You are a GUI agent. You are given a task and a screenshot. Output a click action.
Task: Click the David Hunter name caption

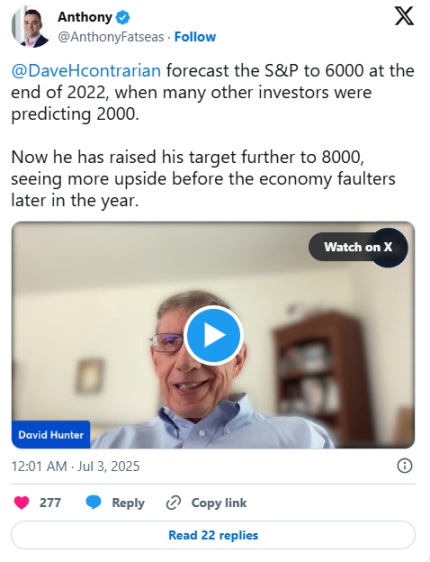coord(51,435)
